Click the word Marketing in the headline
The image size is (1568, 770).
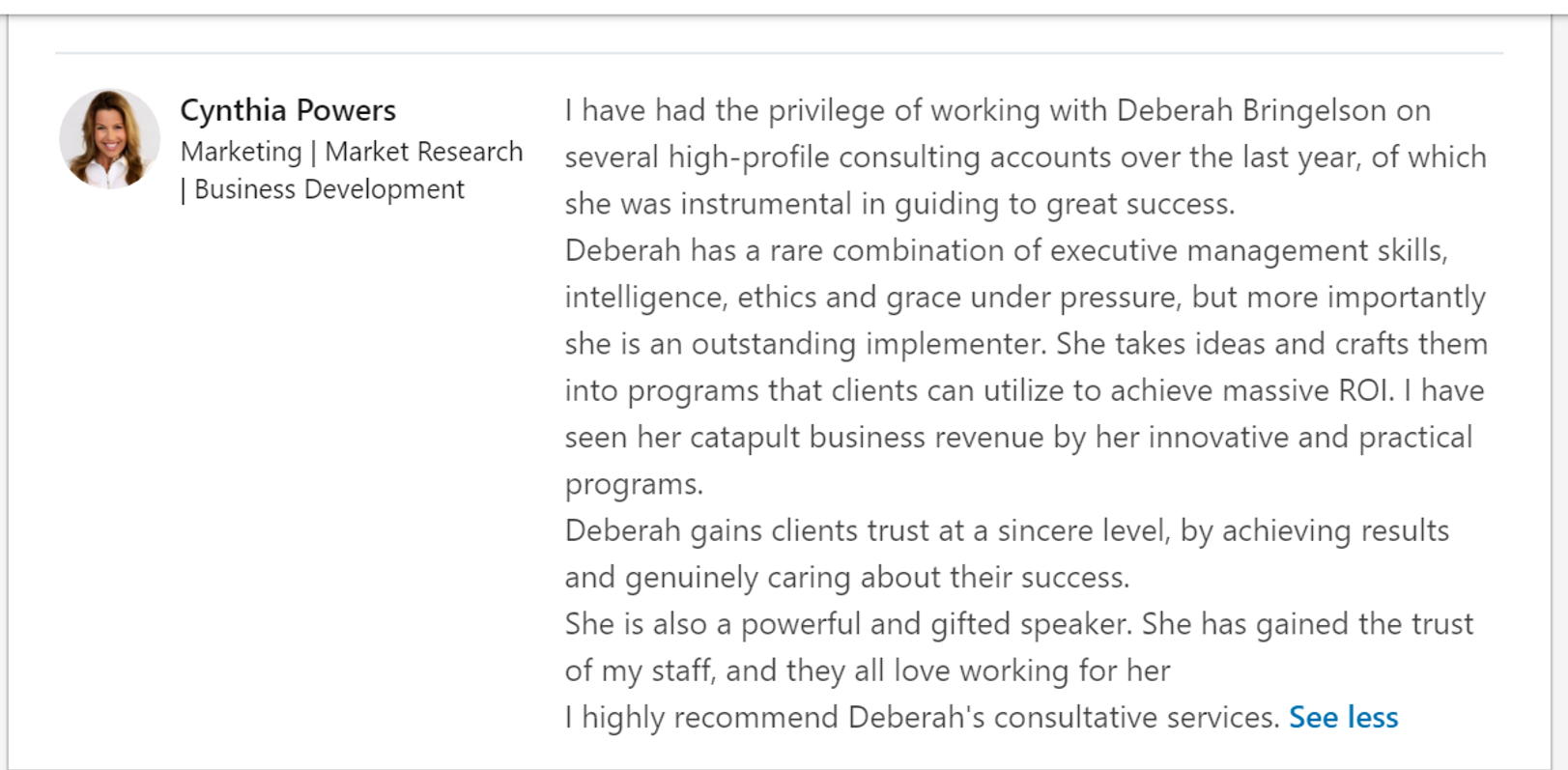[241, 152]
